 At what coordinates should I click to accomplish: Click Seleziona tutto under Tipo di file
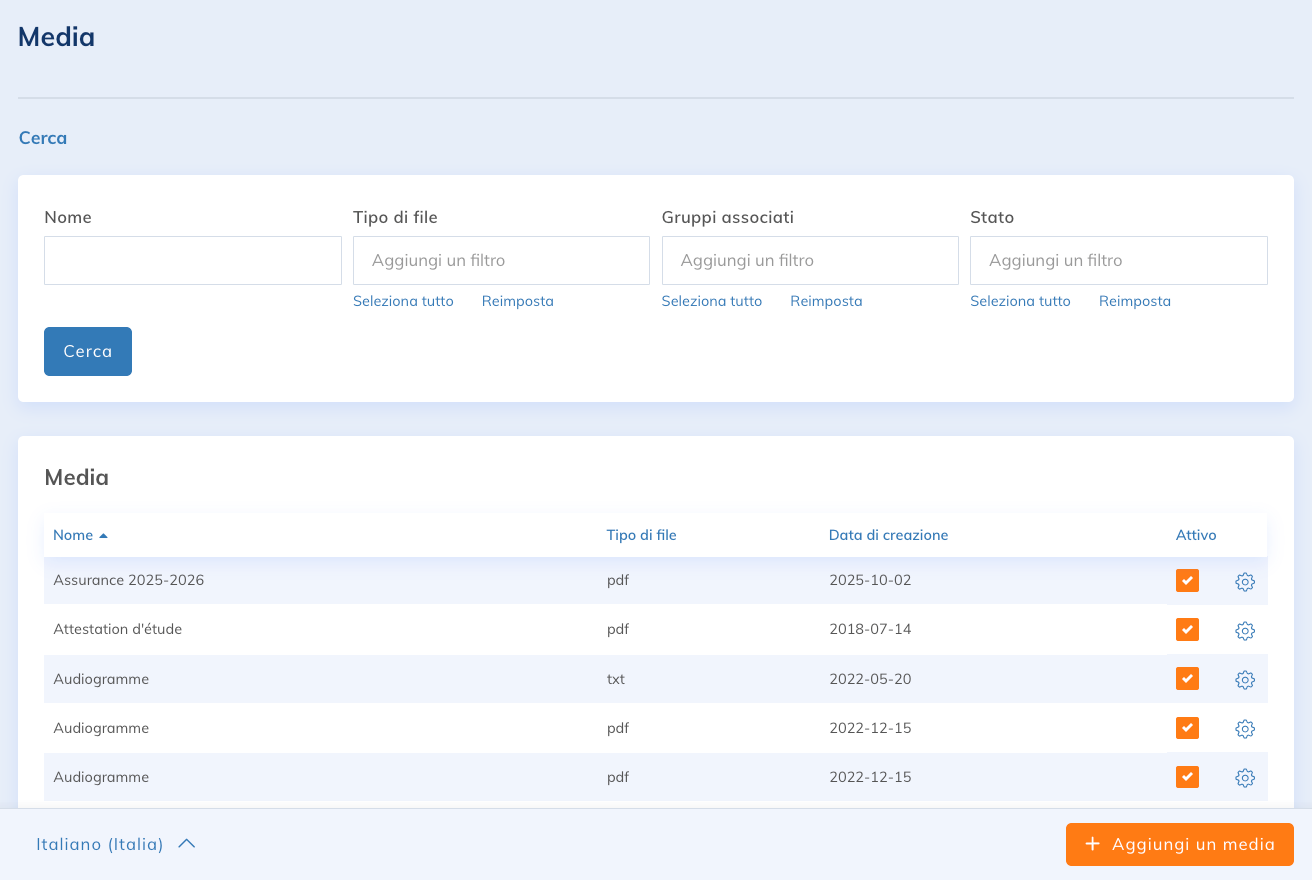click(403, 301)
